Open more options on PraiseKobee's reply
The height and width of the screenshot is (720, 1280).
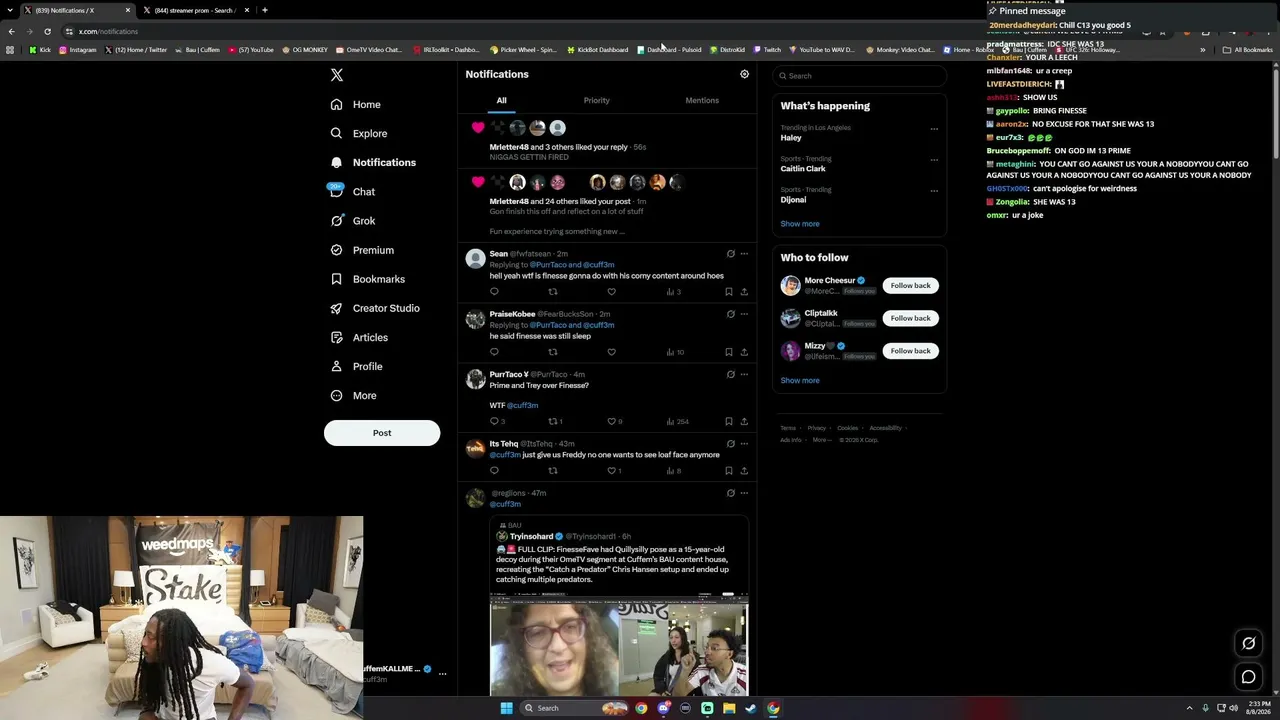(744, 314)
